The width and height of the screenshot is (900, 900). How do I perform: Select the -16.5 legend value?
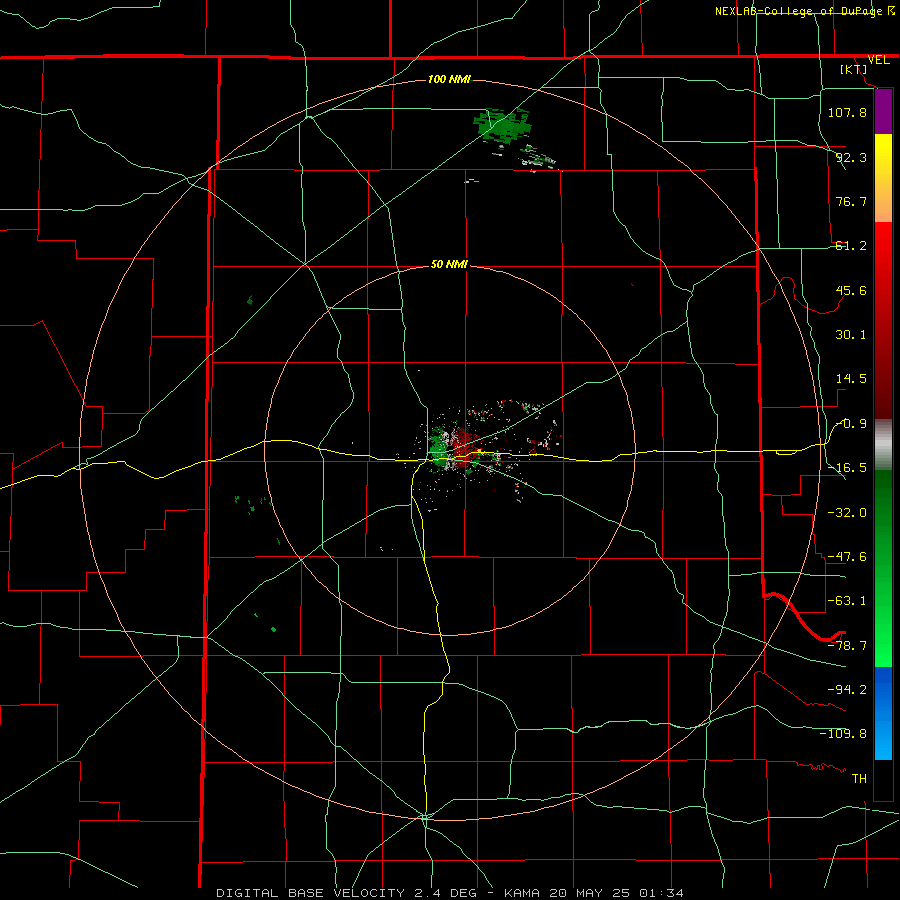[847, 468]
